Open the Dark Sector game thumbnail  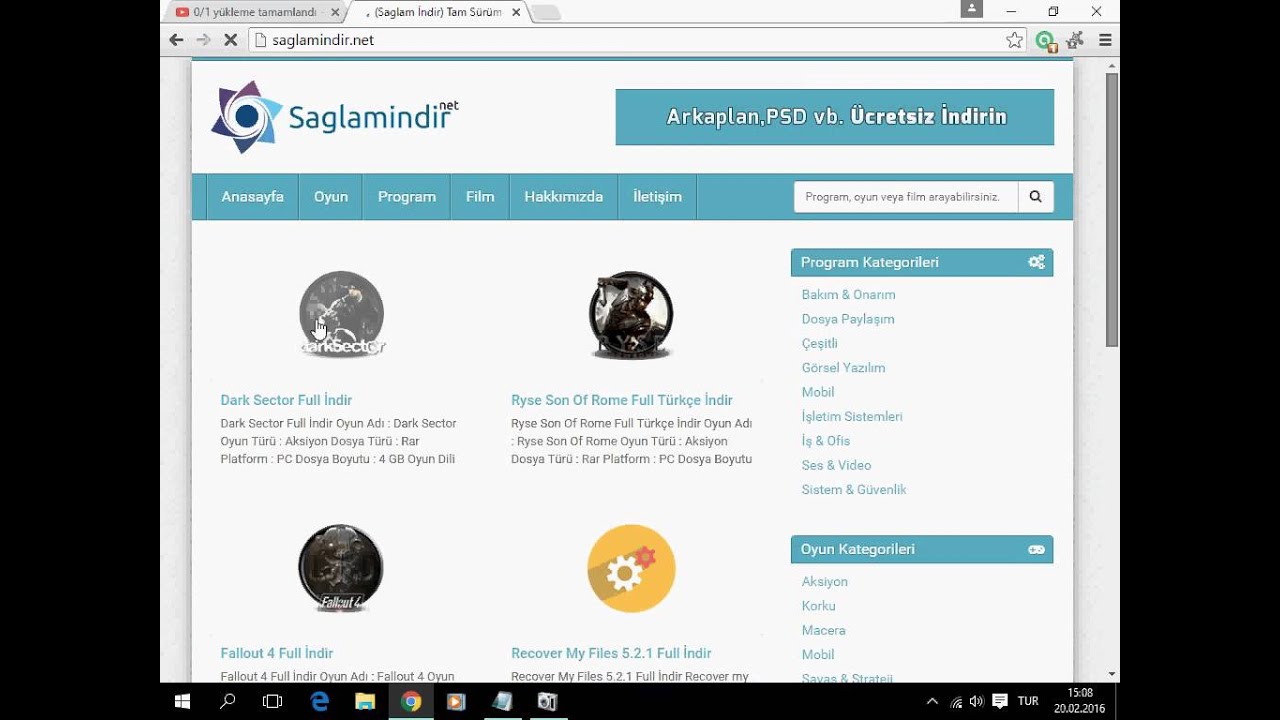341,314
